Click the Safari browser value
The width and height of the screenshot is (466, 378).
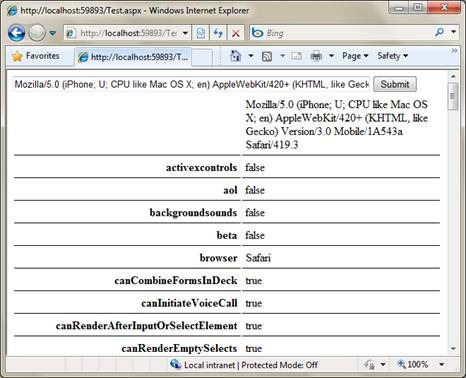(258, 258)
